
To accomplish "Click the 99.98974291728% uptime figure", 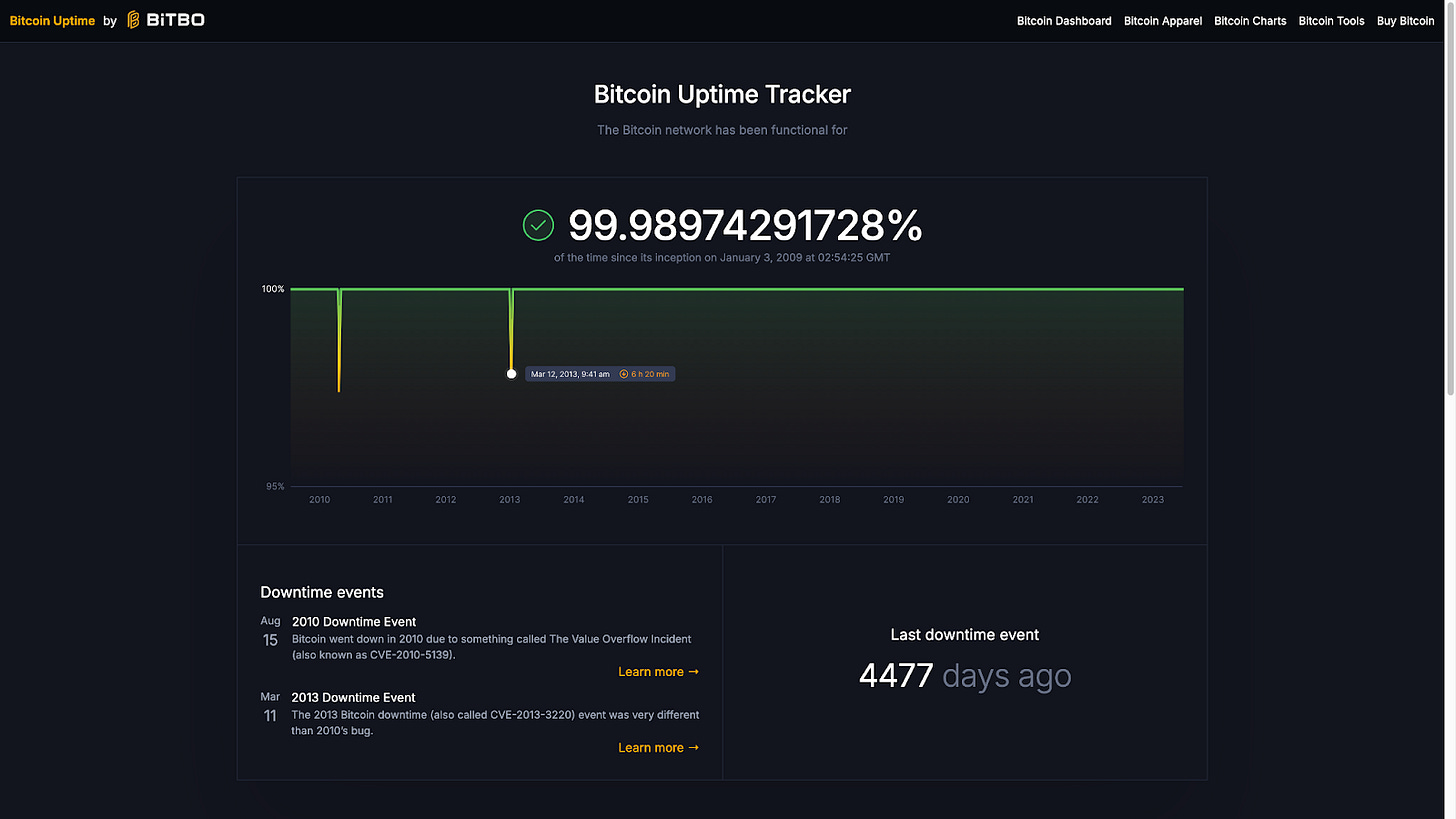I will coord(745,226).
